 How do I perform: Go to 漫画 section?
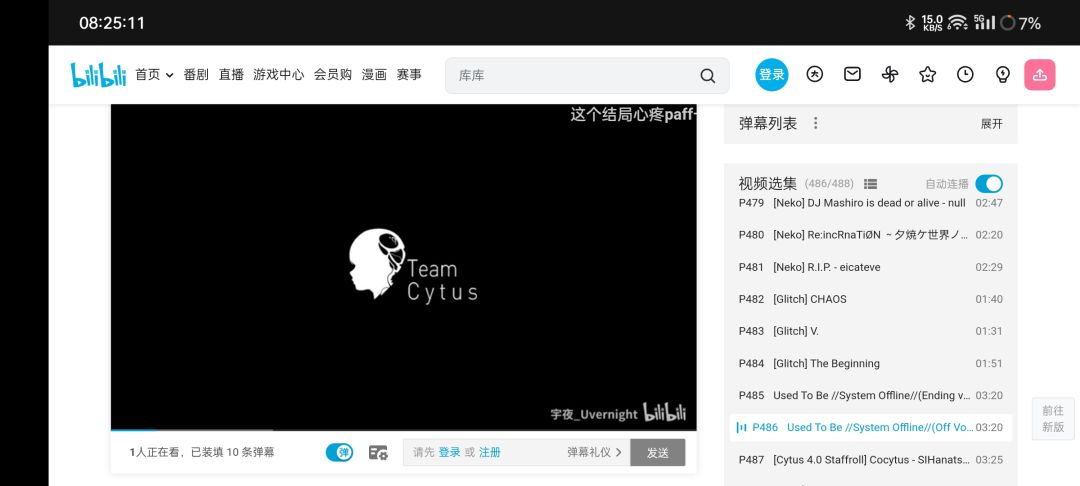coord(374,75)
